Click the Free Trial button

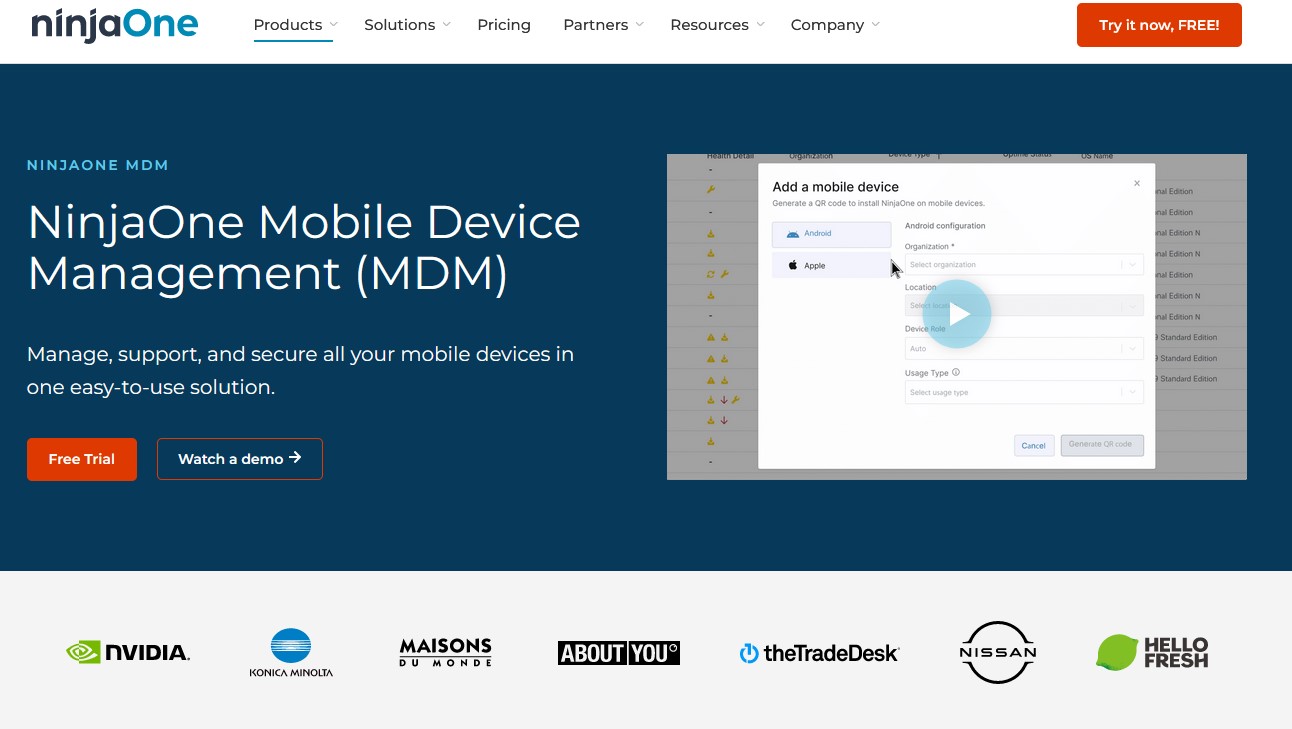pyautogui.click(x=81, y=459)
